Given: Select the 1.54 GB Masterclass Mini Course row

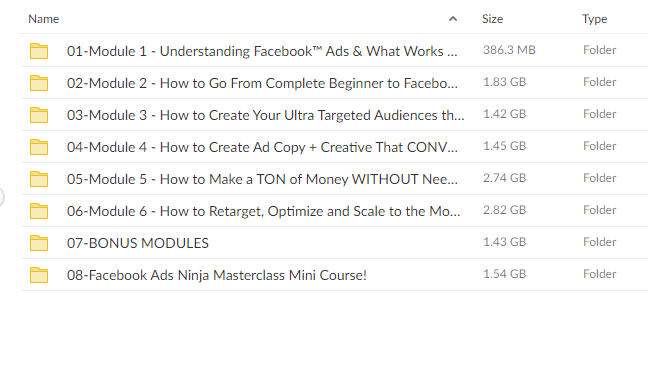Looking at the screenshot, I should [x=334, y=275].
